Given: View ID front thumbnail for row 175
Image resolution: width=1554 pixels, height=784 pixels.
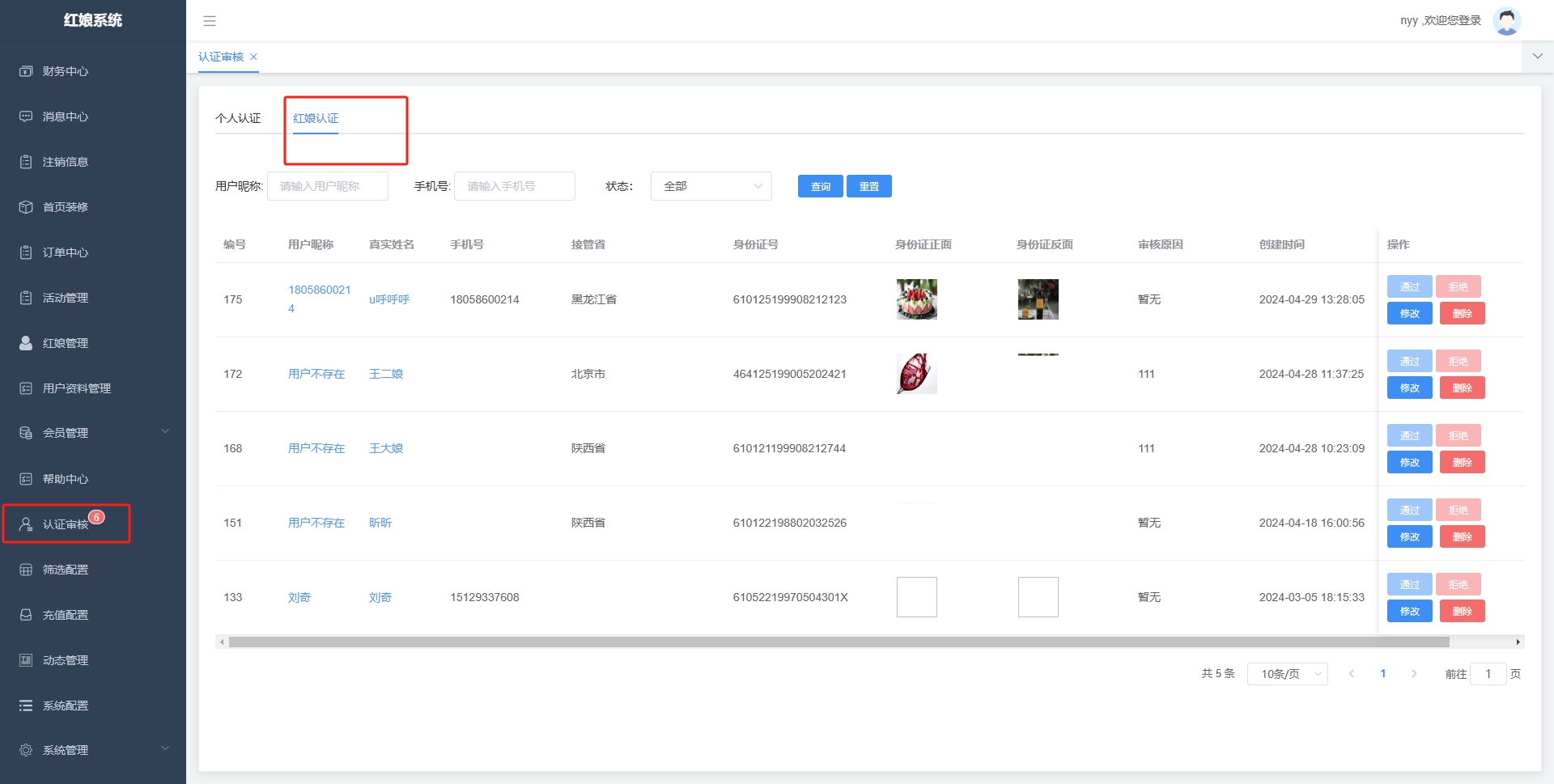Looking at the screenshot, I should pyautogui.click(x=916, y=299).
